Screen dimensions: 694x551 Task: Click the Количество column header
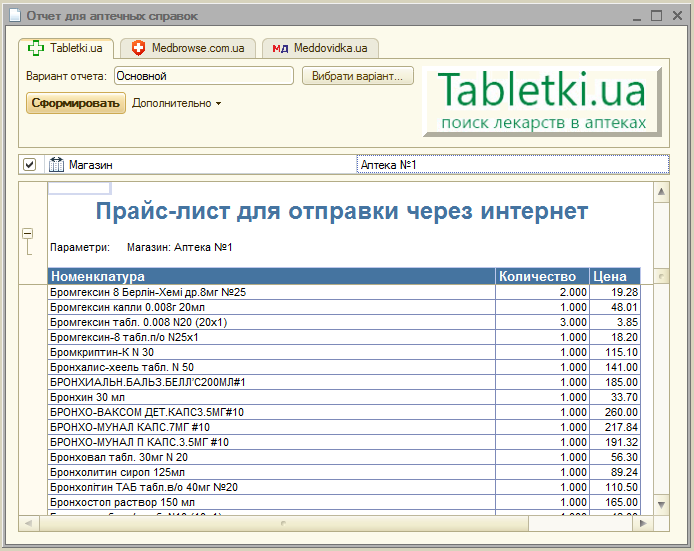click(x=542, y=276)
